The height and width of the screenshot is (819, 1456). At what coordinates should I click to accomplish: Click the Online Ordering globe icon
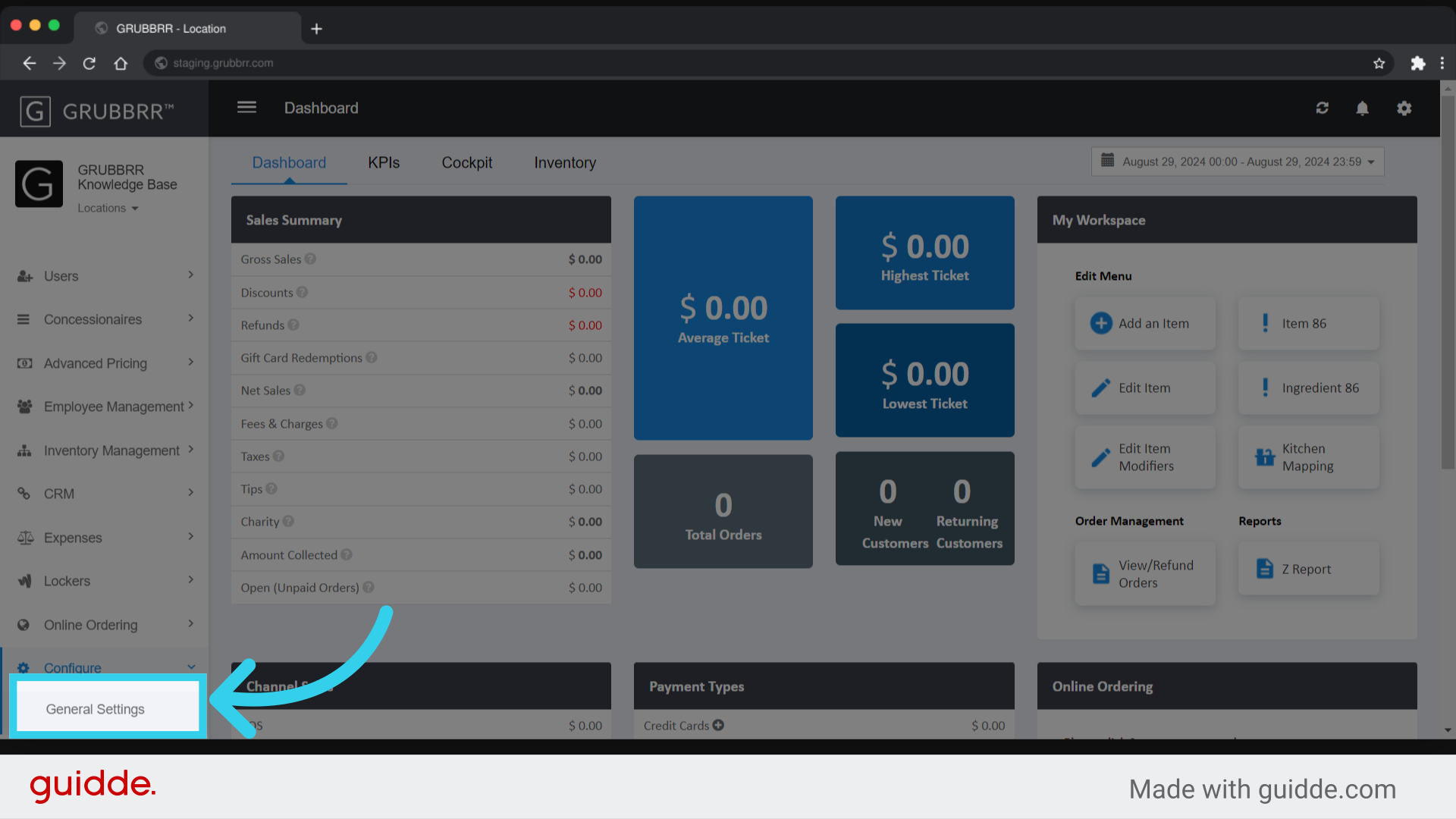[x=24, y=625]
